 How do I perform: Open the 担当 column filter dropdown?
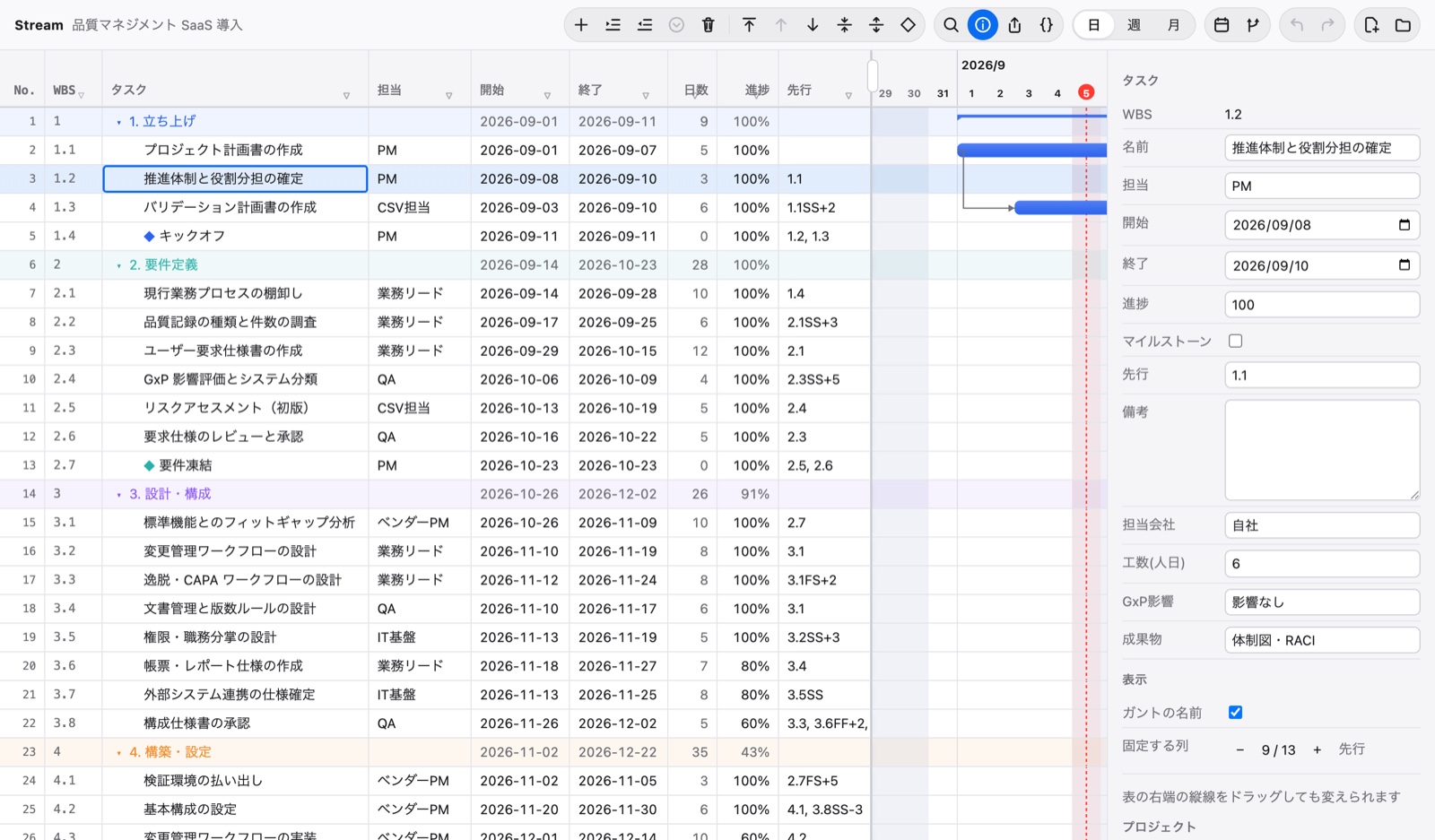448,95
